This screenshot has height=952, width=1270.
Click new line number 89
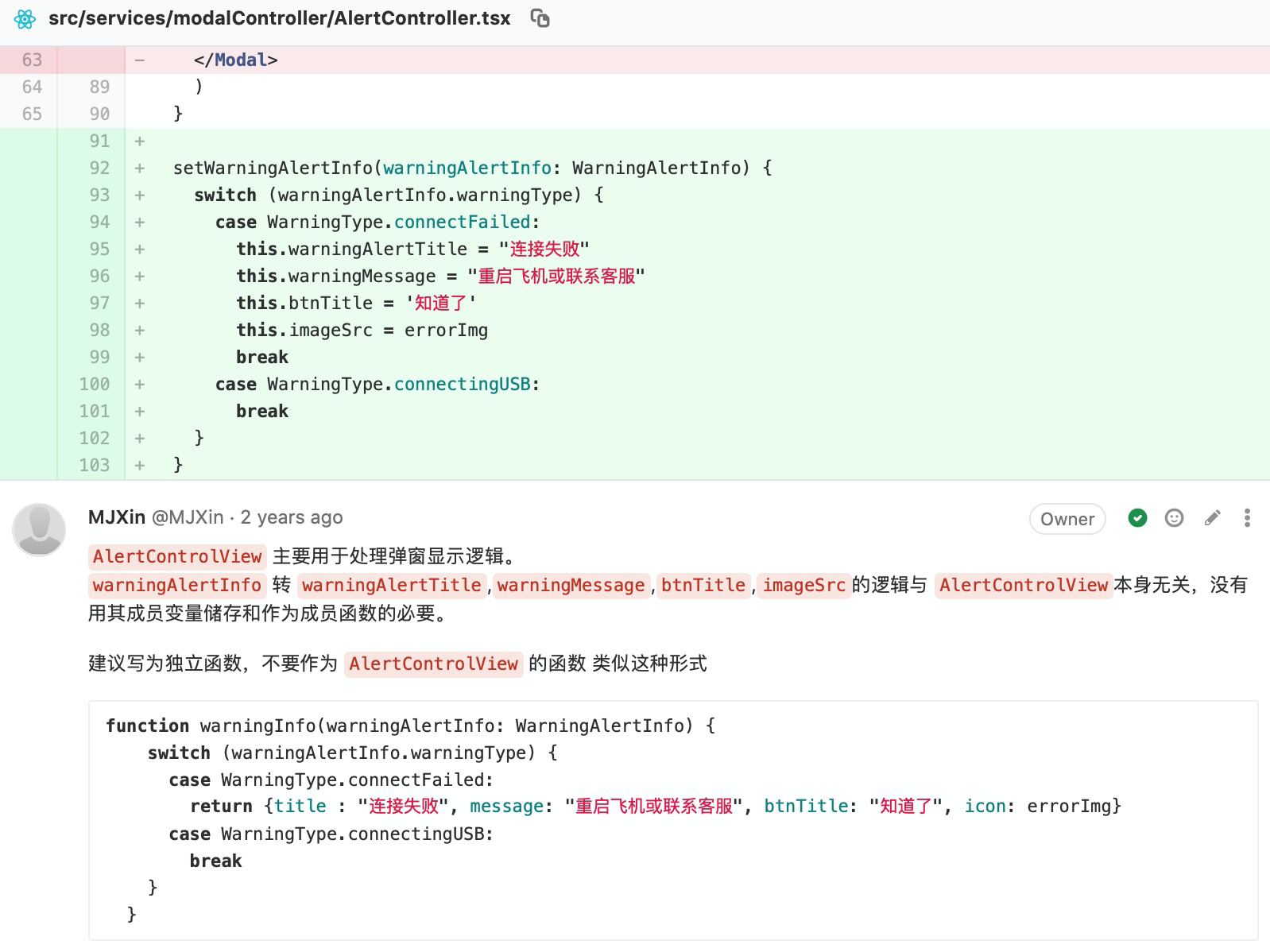click(99, 87)
